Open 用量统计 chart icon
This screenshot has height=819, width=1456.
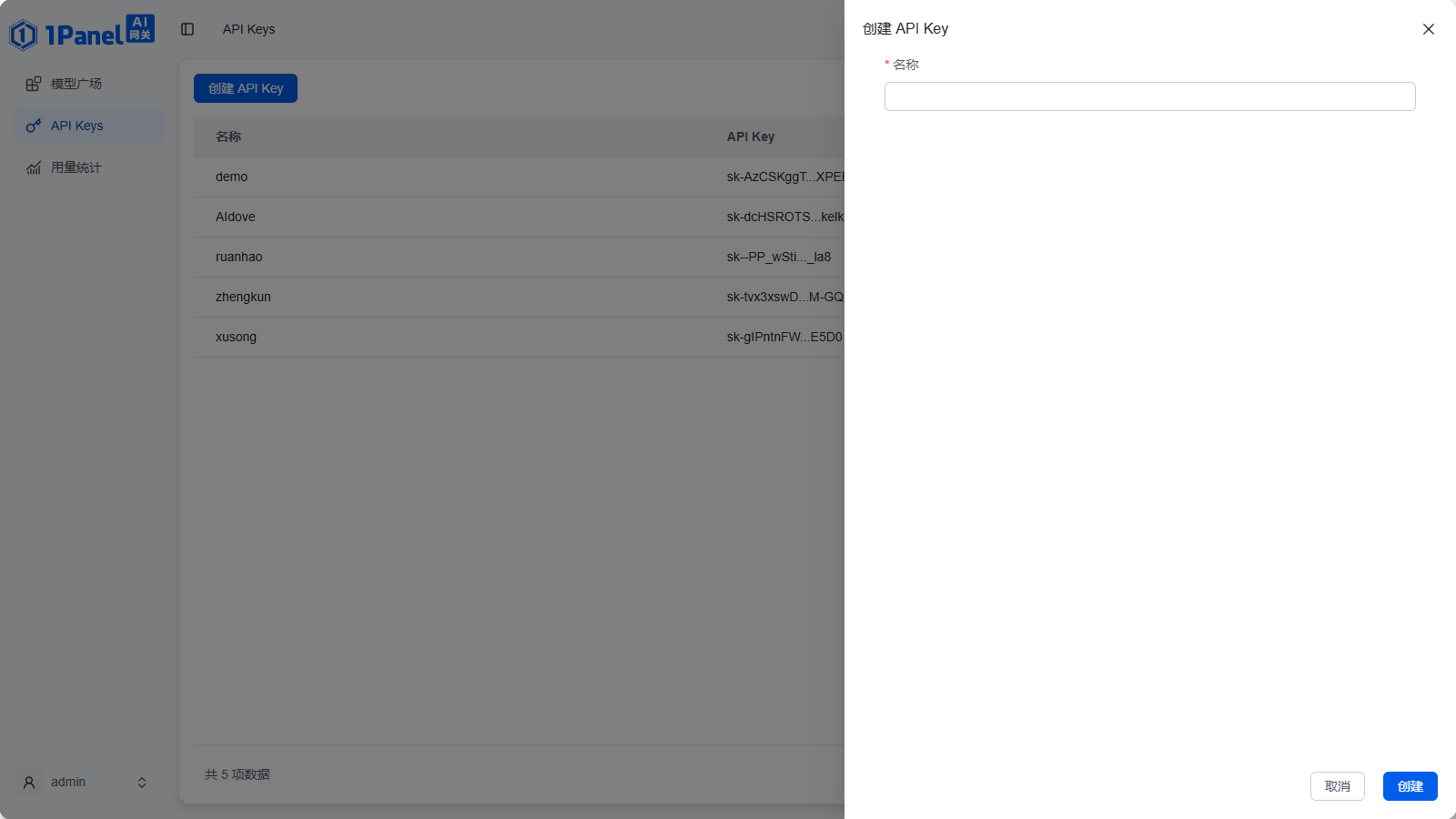pyautogui.click(x=34, y=167)
